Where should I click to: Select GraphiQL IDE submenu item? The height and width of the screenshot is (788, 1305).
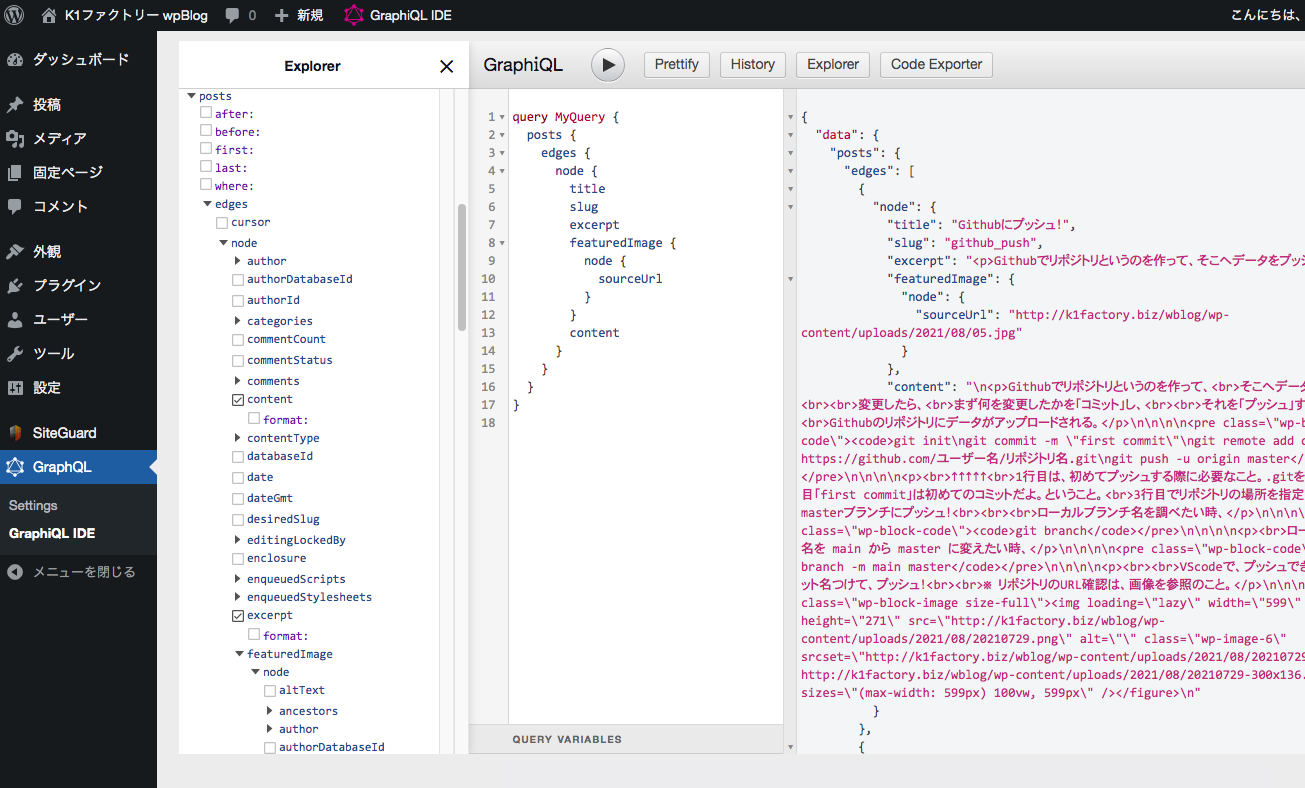point(52,534)
